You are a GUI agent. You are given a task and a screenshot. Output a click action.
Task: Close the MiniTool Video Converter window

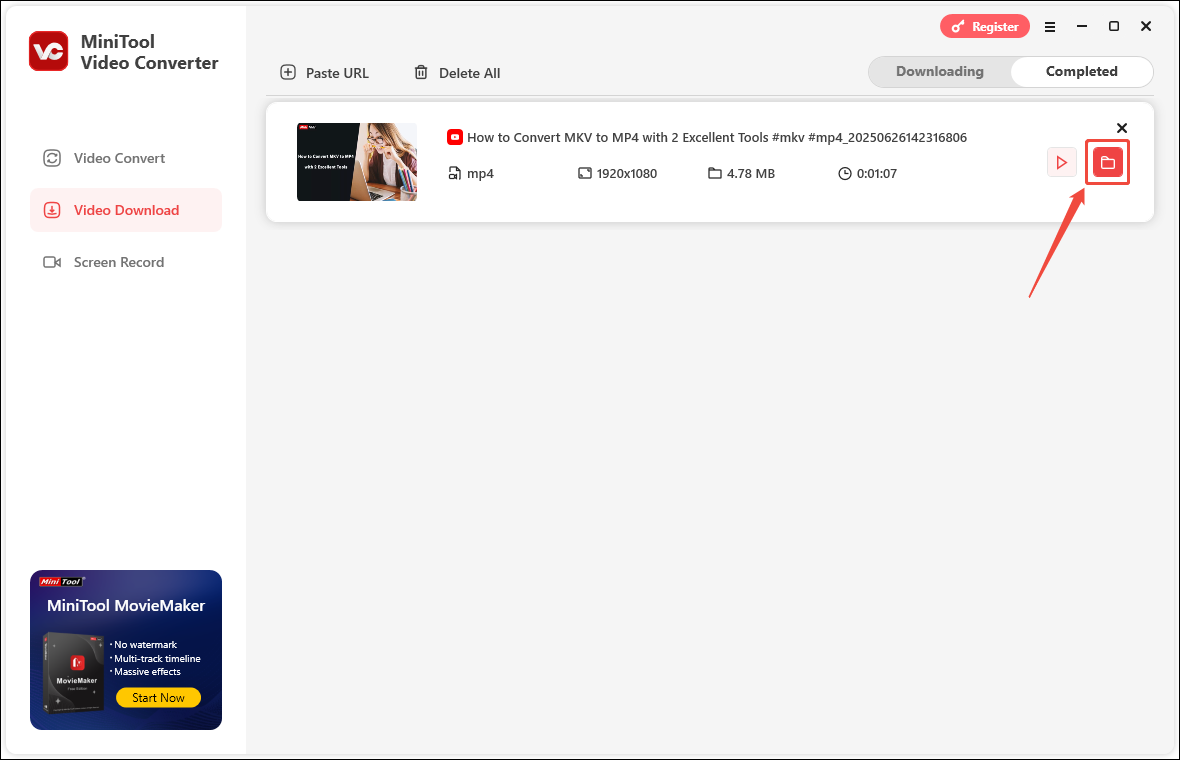tap(1145, 26)
